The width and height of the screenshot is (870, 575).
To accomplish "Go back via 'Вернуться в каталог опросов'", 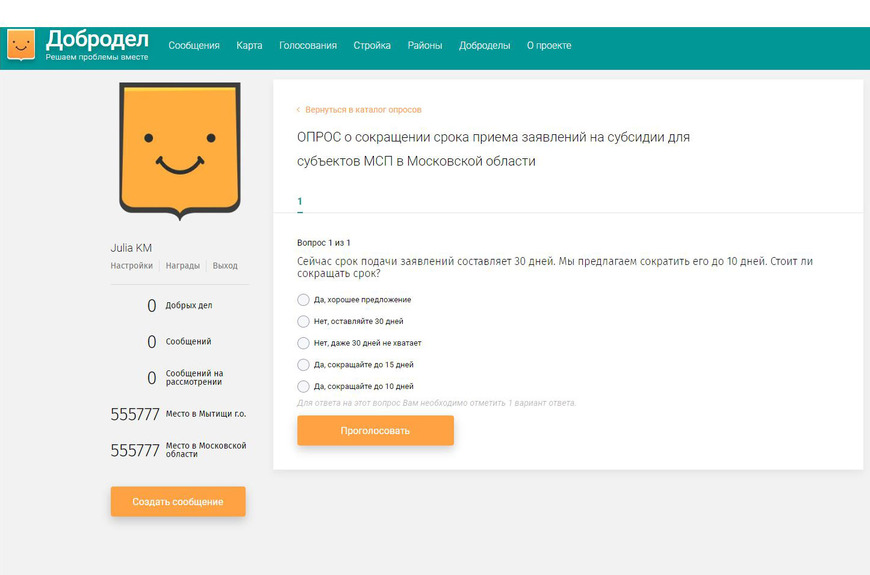I will point(363,109).
